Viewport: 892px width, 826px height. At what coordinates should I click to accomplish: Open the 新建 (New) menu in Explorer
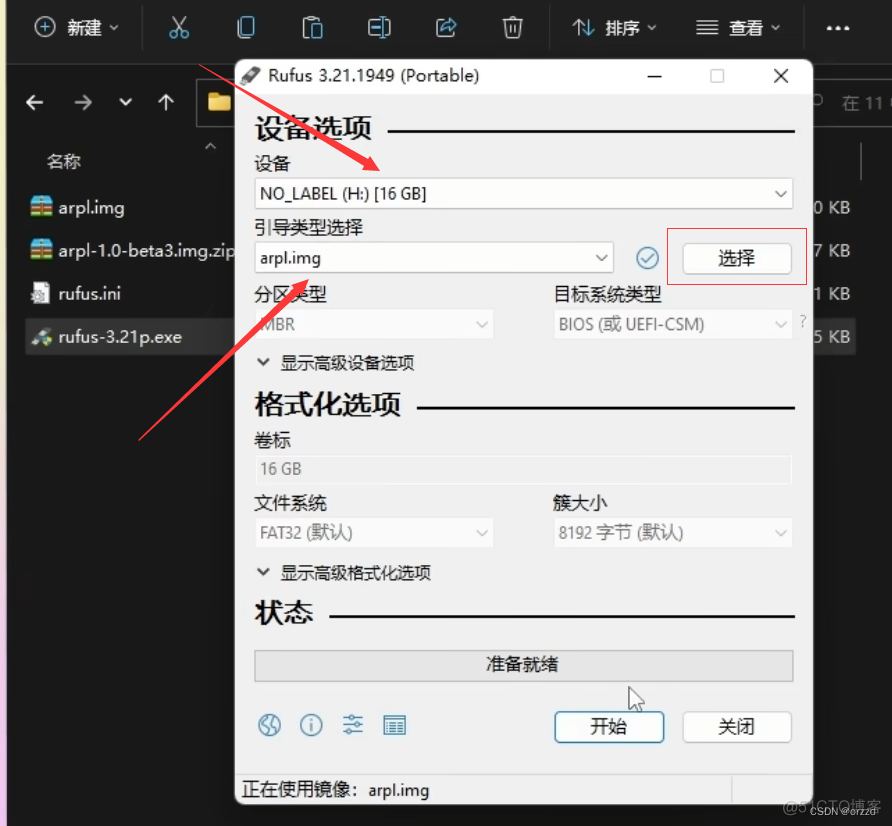point(76,27)
